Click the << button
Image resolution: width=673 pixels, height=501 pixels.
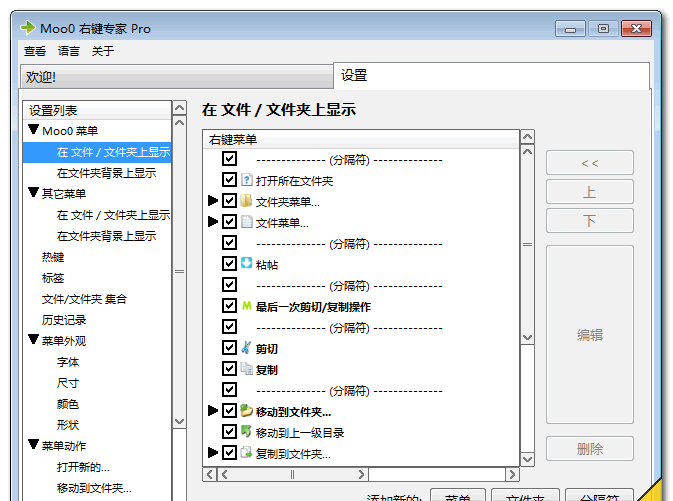590,163
